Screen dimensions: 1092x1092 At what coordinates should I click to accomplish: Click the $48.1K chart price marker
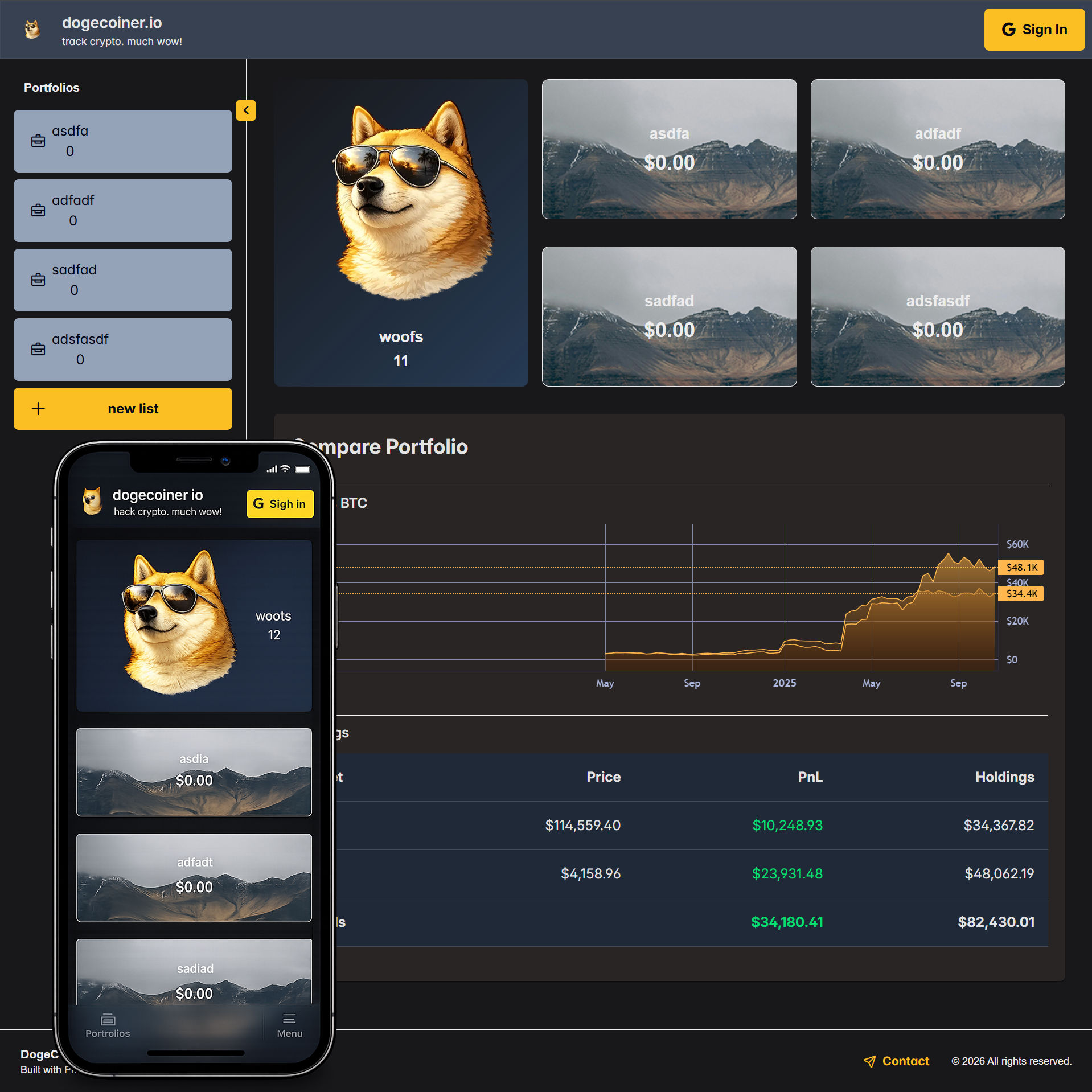pyautogui.click(x=1021, y=567)
